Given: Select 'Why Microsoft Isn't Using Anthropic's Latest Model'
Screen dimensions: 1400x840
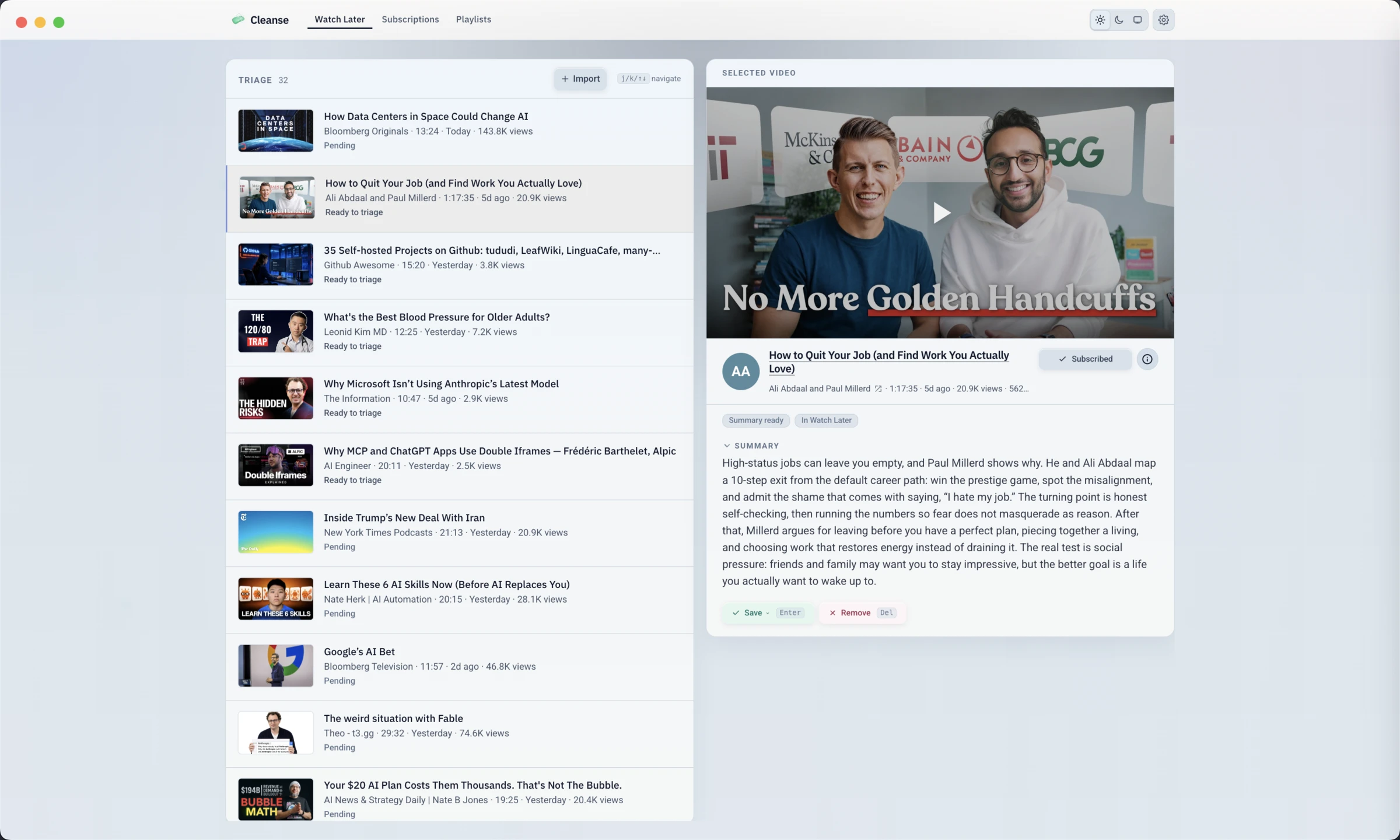Looking at the screenshot, I should [441, 384].
